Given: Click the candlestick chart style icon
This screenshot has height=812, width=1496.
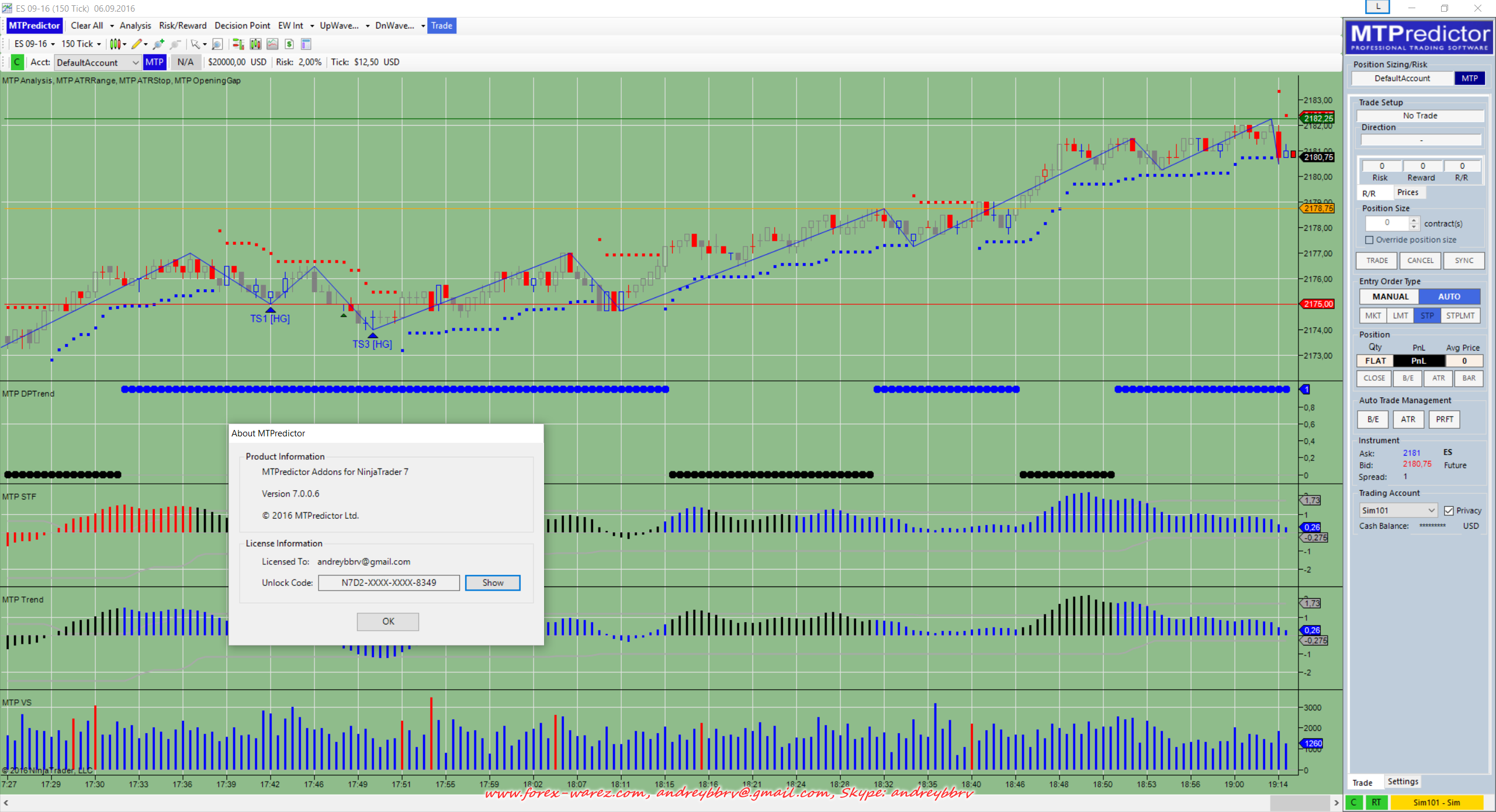Looking at the screenshot, I should coord(115,44).
